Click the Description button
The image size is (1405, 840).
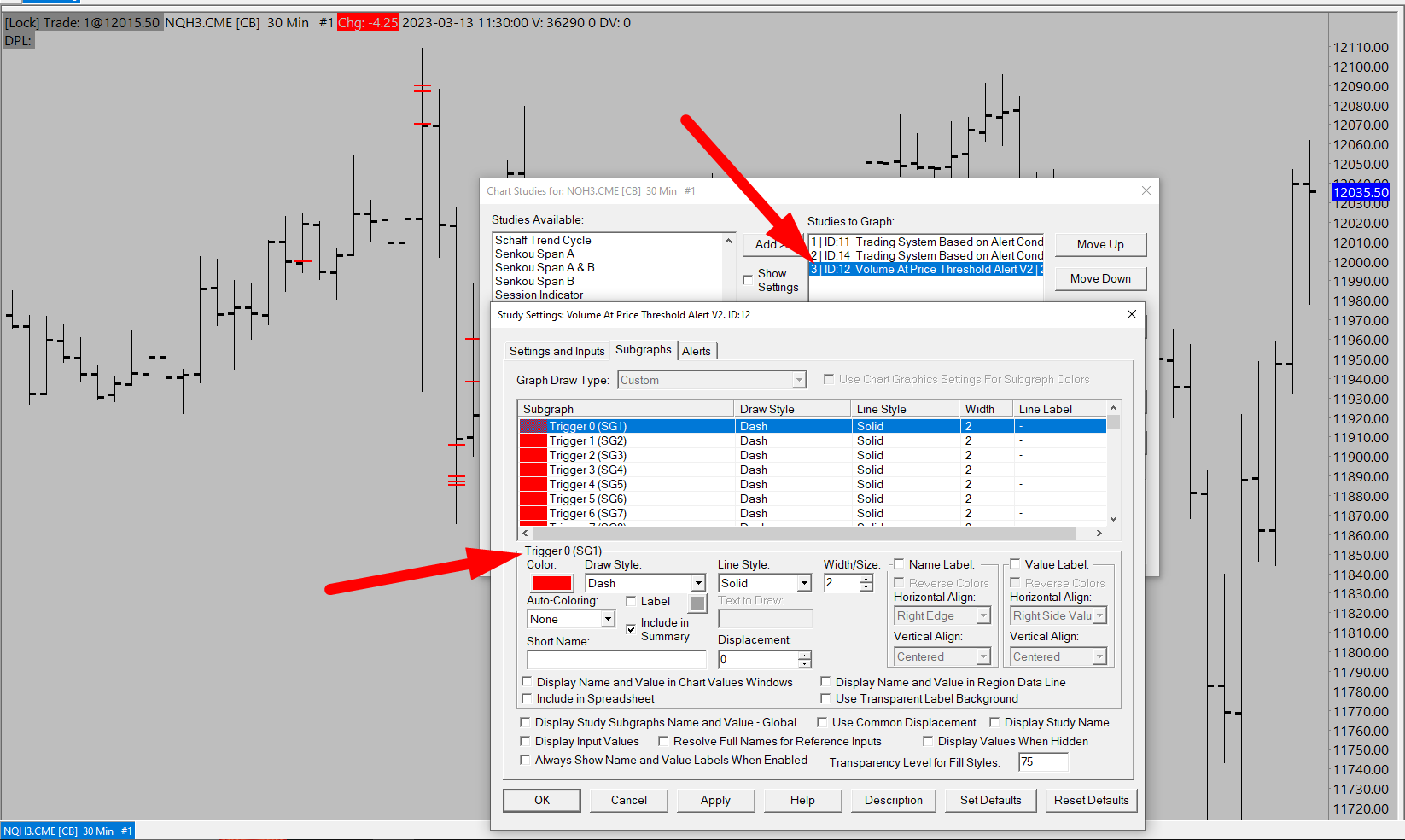(x=893, y=801)
